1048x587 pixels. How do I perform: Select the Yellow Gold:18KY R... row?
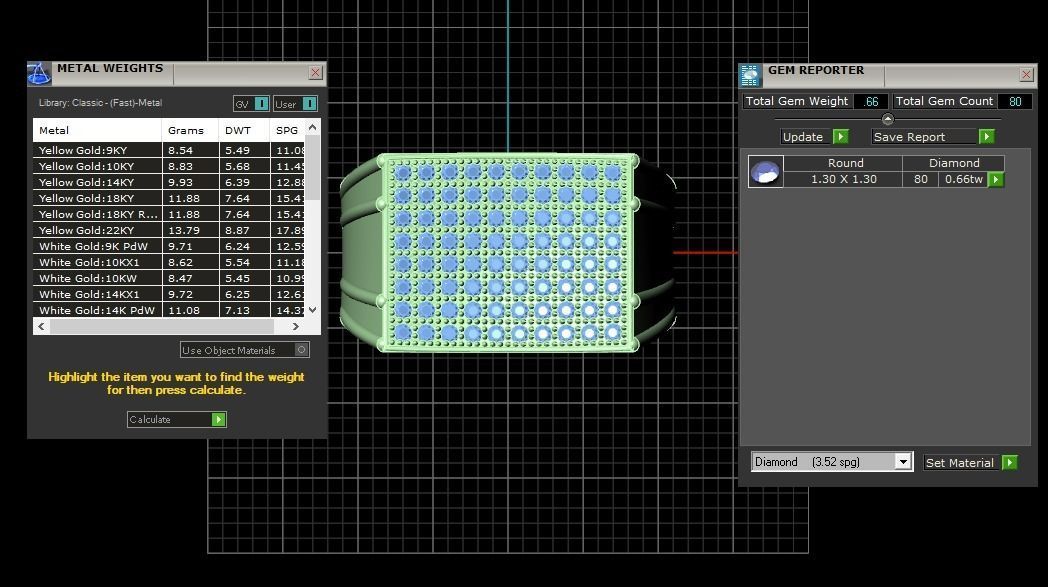[169, 215]
